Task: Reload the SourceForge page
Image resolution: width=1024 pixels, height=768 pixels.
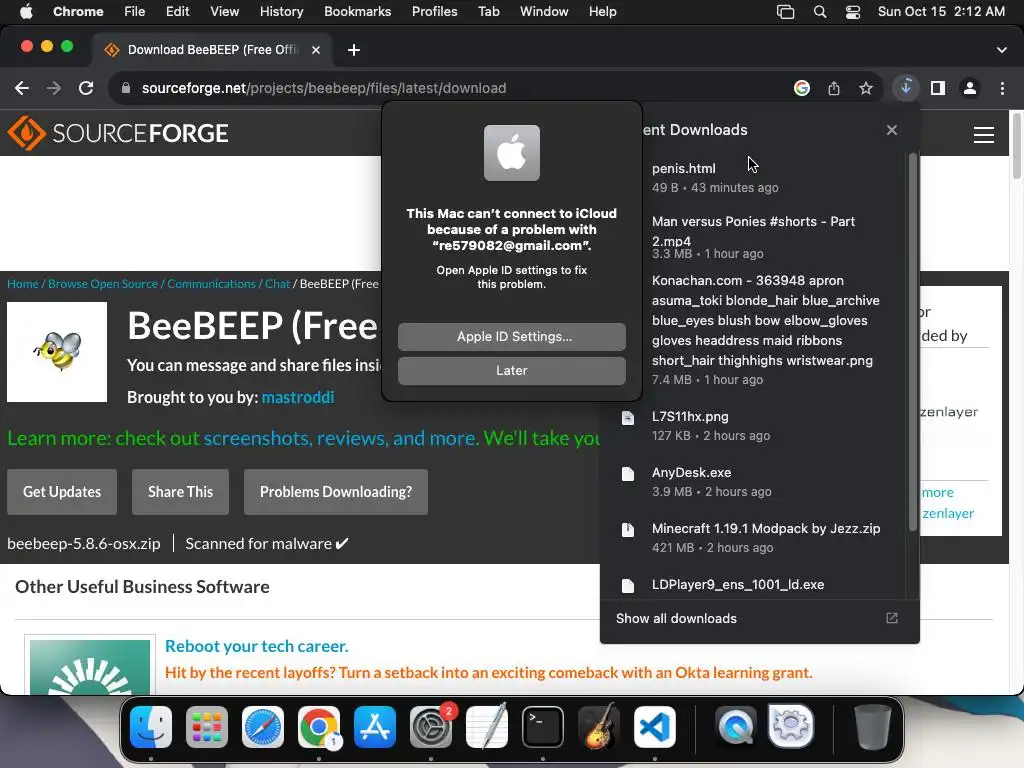Action: [x=86, y=88]
